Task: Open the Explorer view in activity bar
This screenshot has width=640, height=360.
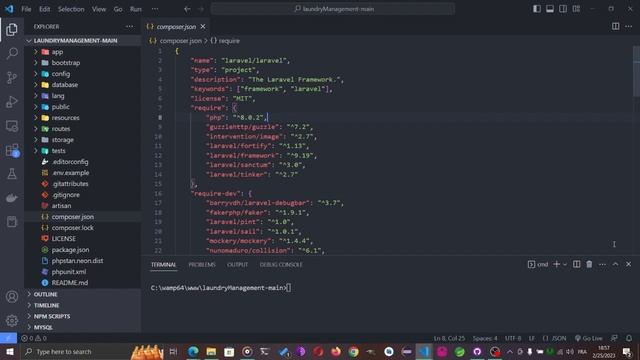Action: [x=12, y=29]
